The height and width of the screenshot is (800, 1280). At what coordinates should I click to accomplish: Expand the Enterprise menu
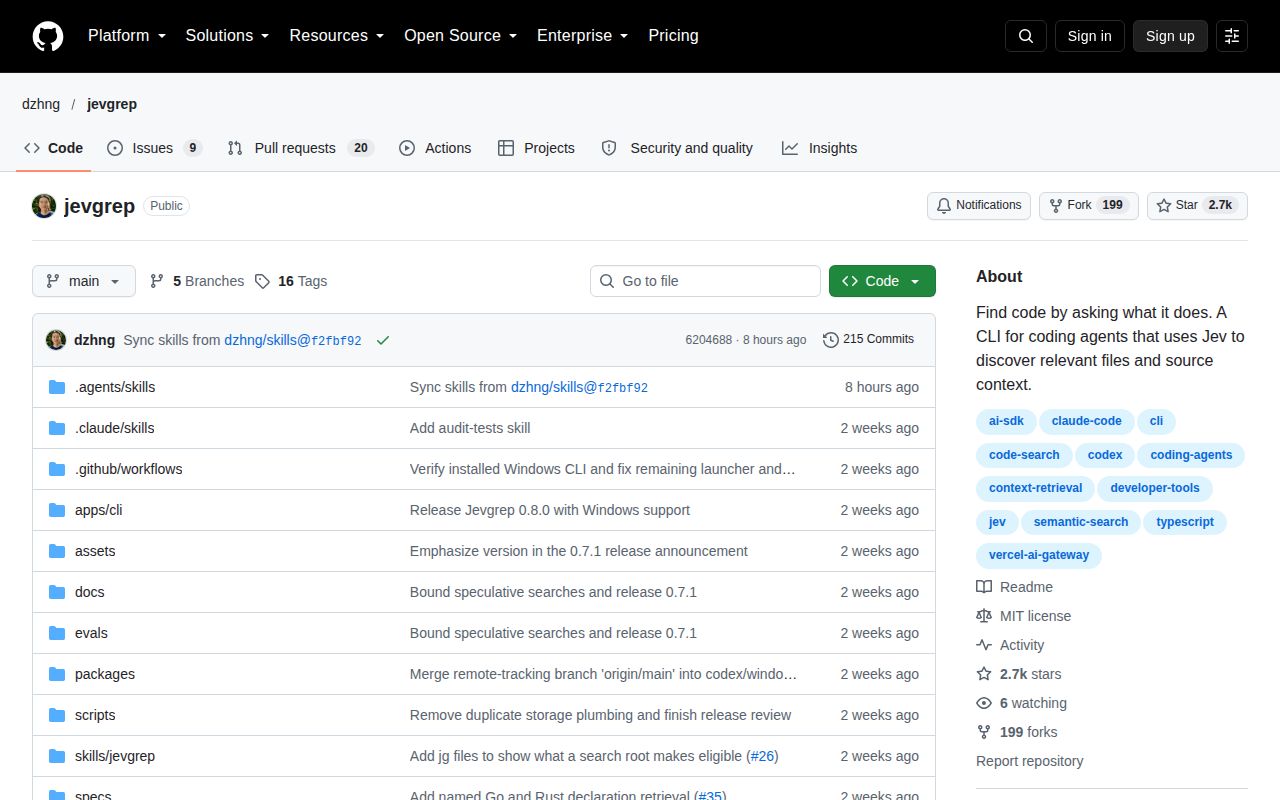[x=582, y=36]
